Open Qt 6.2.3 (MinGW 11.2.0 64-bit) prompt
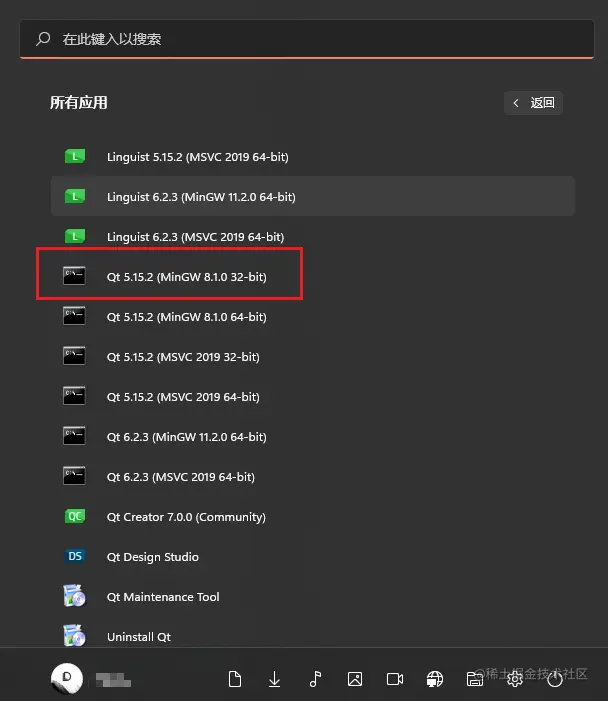This screenshot has height=701, width=608. point(312,436)
